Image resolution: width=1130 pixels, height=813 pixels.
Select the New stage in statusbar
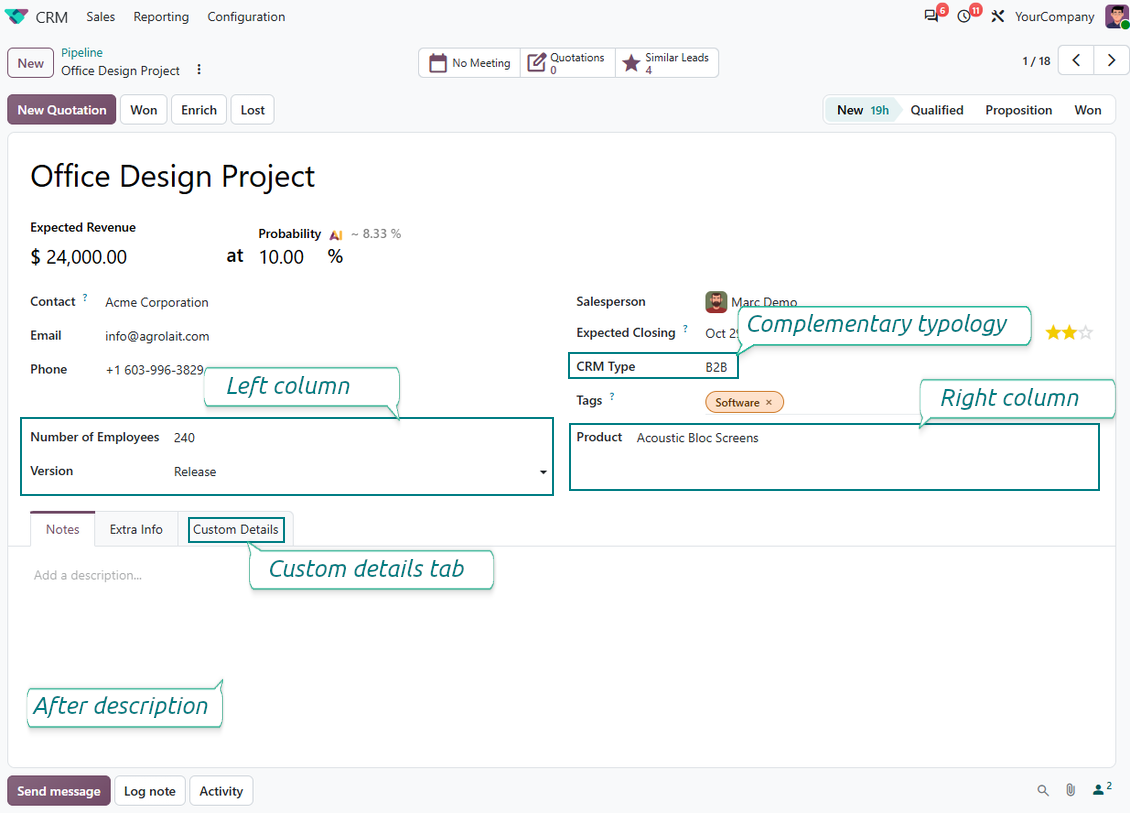click(x=862, y=110)
